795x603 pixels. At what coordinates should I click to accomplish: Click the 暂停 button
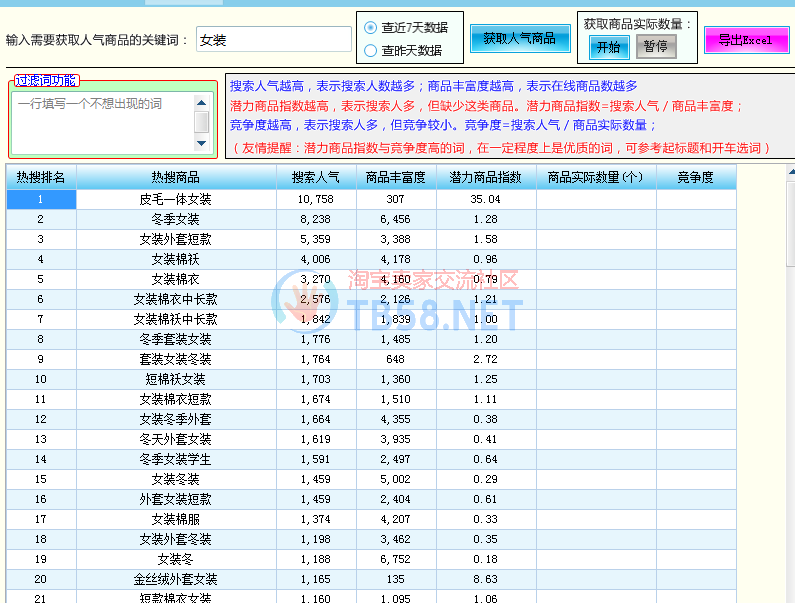[x=656, y=47]
